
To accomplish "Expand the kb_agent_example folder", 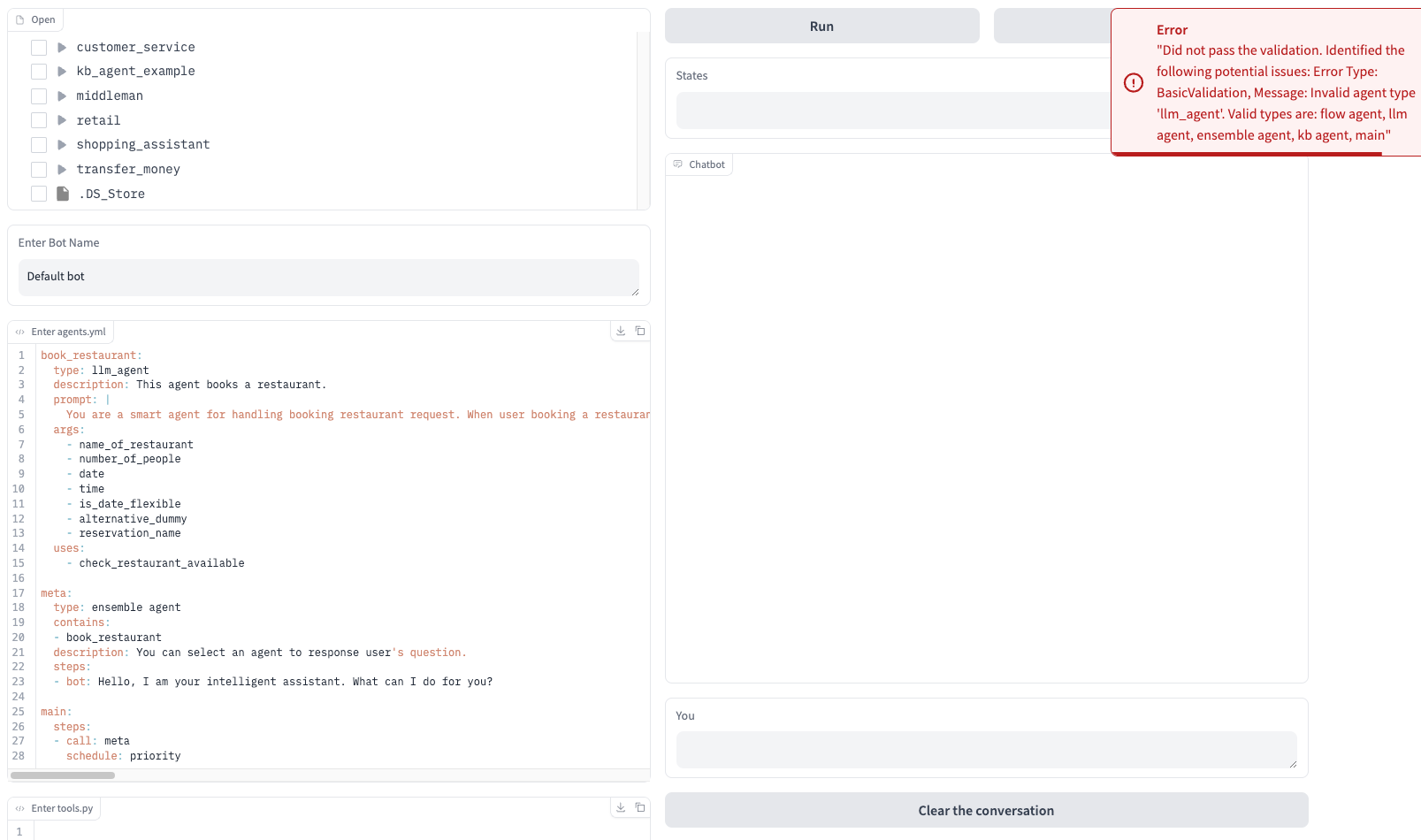I will click(x=62, y=71).
